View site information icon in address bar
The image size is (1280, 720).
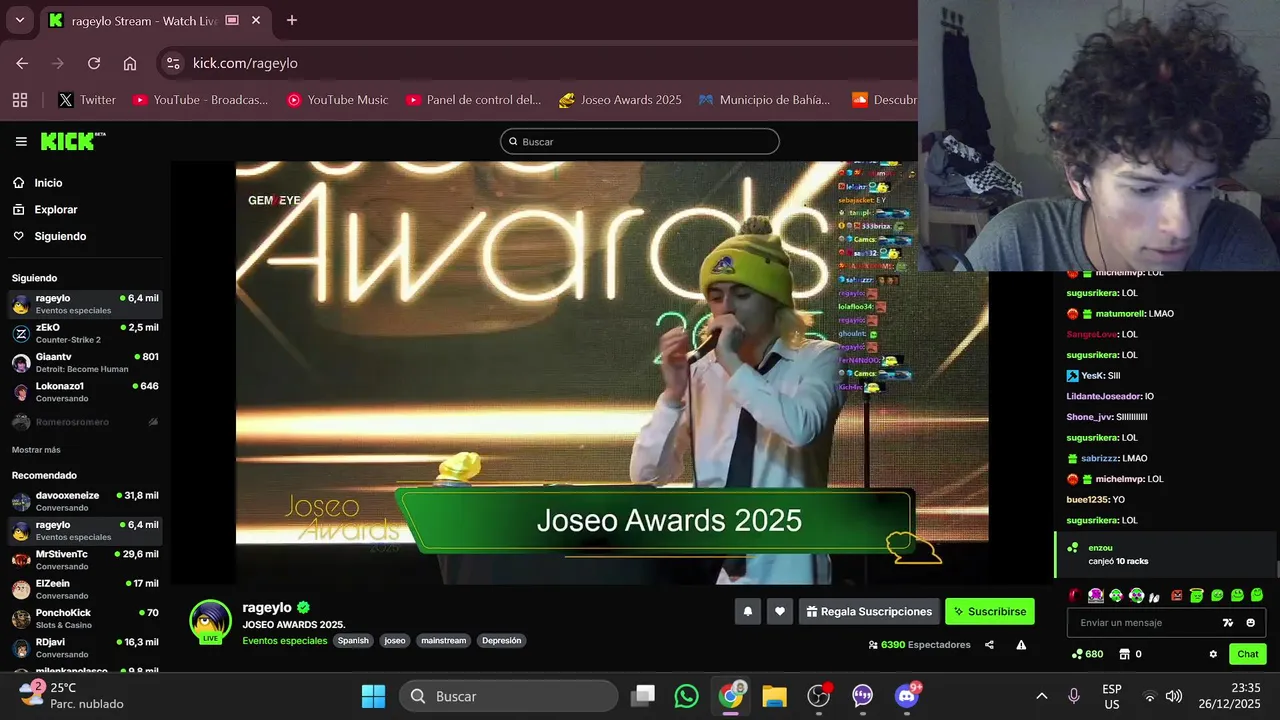[173, 63]
